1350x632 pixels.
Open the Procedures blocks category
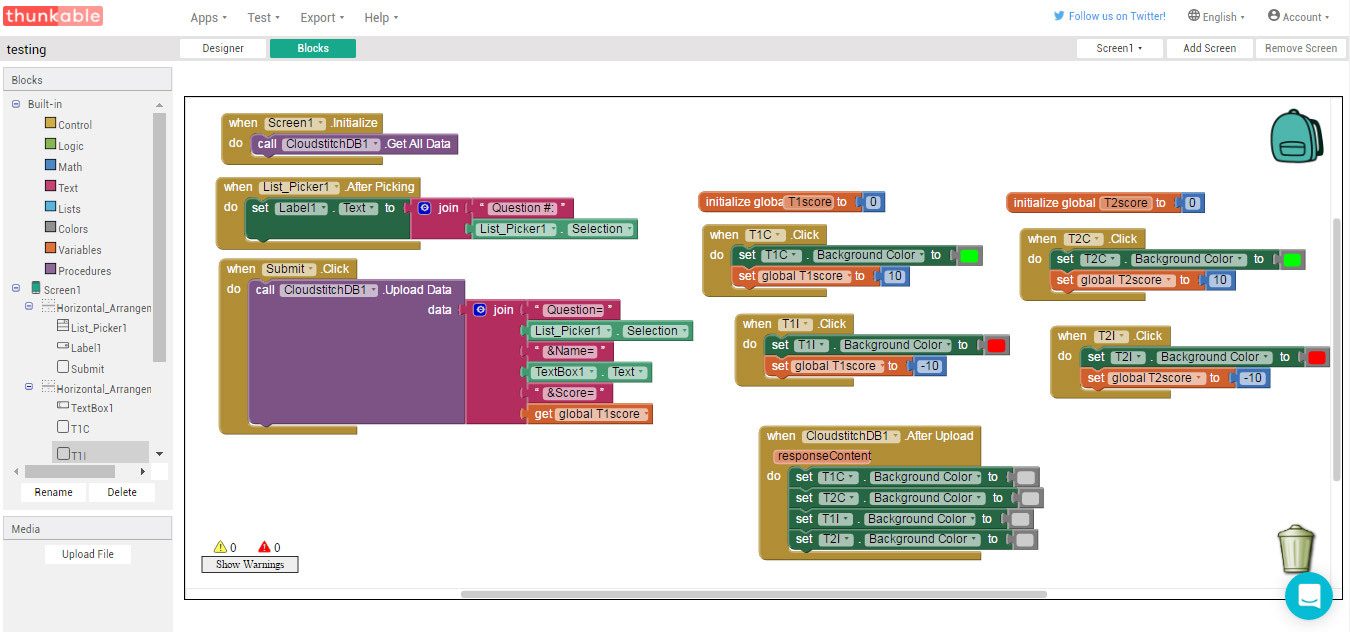78,271
